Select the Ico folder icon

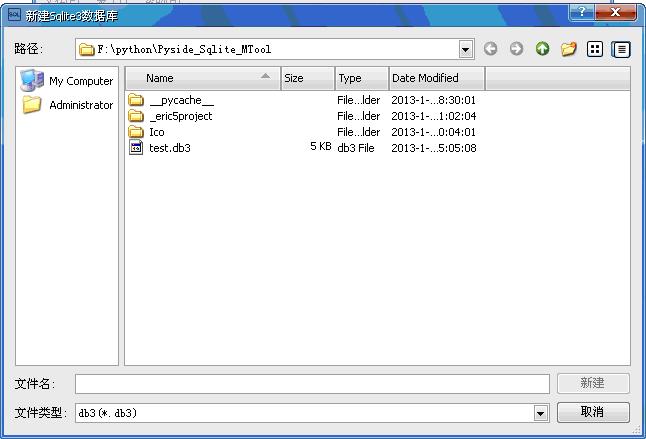(136, 132)
